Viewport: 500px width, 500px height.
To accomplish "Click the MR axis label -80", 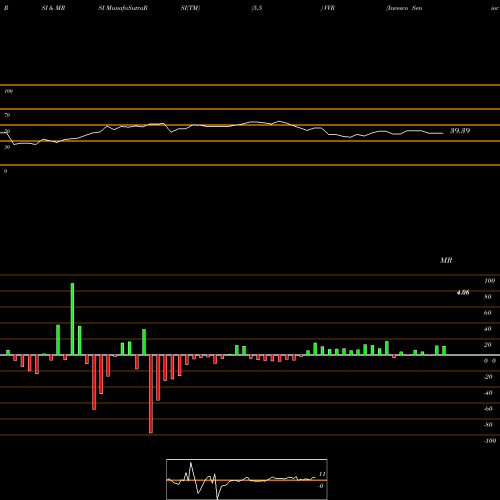I will coord(488,425).
